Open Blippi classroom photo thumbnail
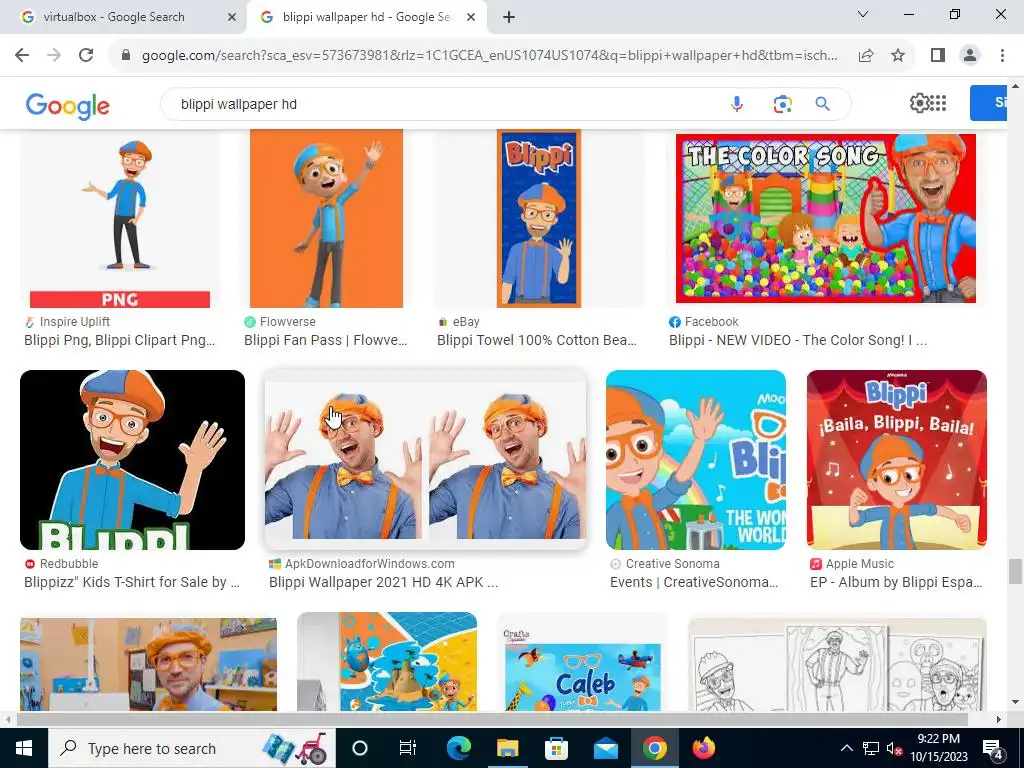 click(148, 665)
